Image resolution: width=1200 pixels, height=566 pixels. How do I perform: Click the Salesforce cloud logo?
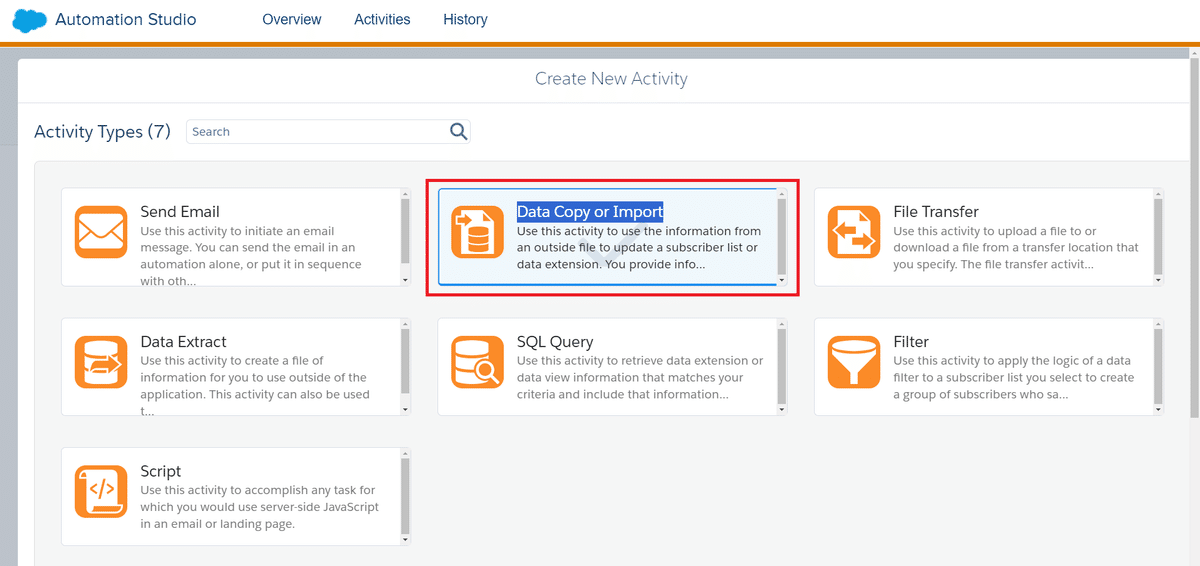(30, 20)
